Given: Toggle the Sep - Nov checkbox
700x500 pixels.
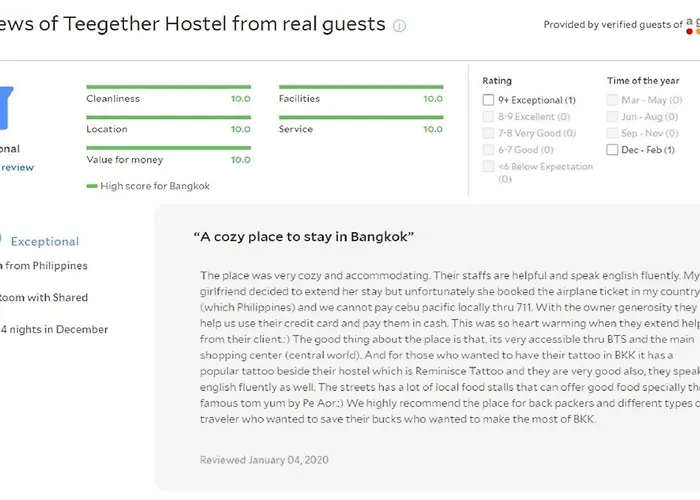Looking at the screenshot, I should pos(612,133).
